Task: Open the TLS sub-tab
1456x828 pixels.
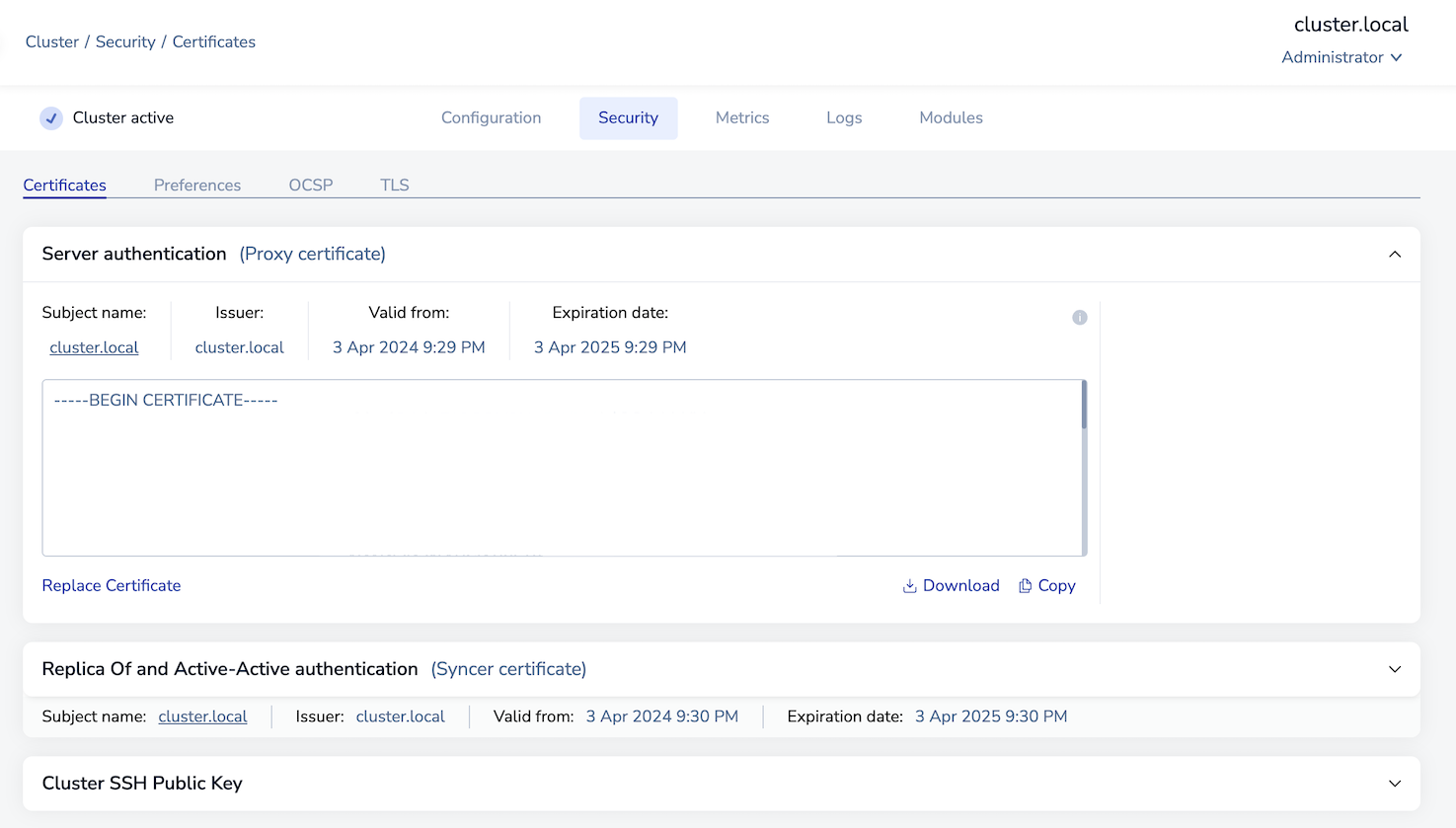Action: (x=394, y=186)
